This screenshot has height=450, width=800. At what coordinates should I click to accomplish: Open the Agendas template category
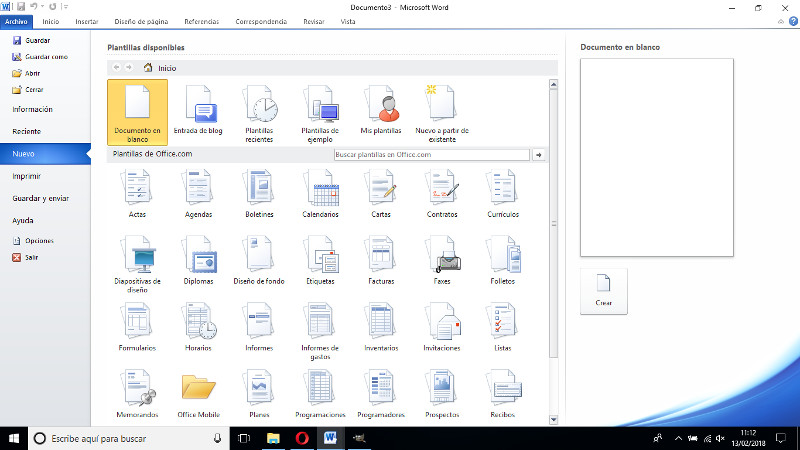(x=198, y=194)
